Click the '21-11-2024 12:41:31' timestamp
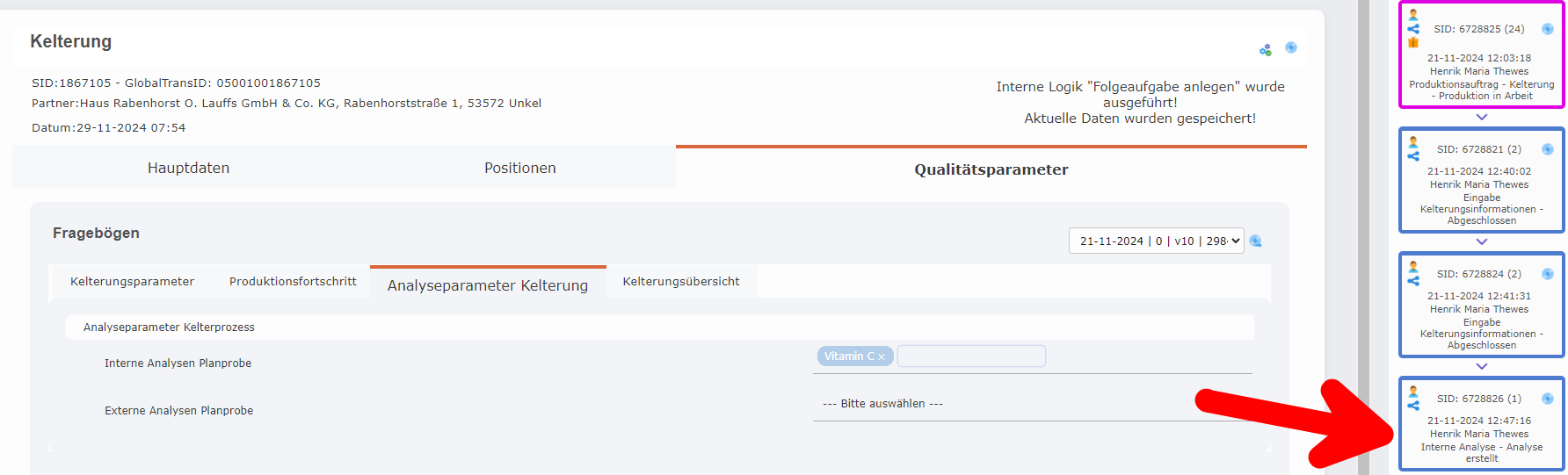This screenshot has height=475, width=1568. (x=1479, y=296)
